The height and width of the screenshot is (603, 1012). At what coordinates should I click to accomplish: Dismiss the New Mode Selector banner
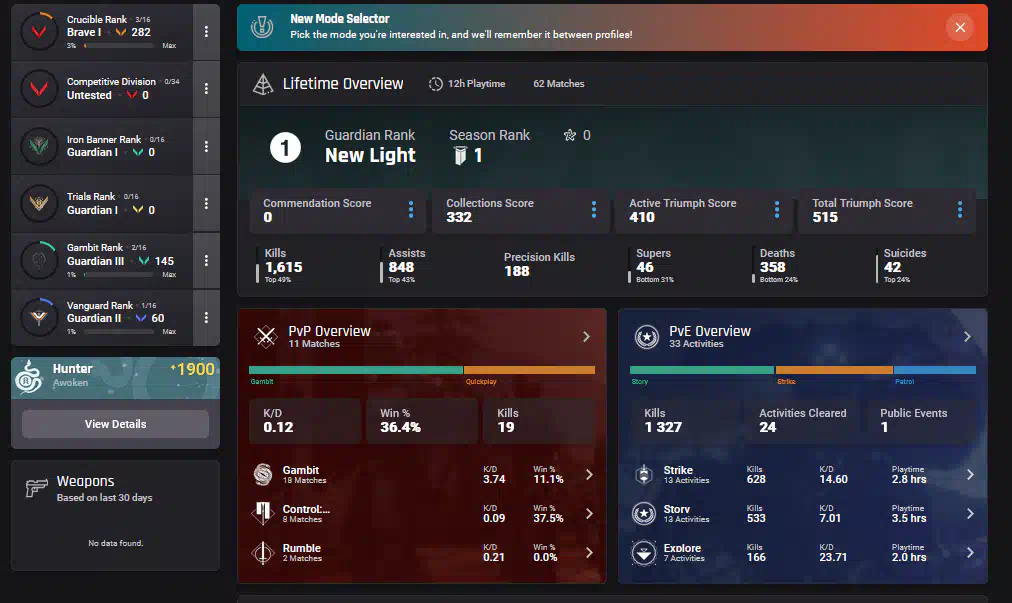(960, 27)
